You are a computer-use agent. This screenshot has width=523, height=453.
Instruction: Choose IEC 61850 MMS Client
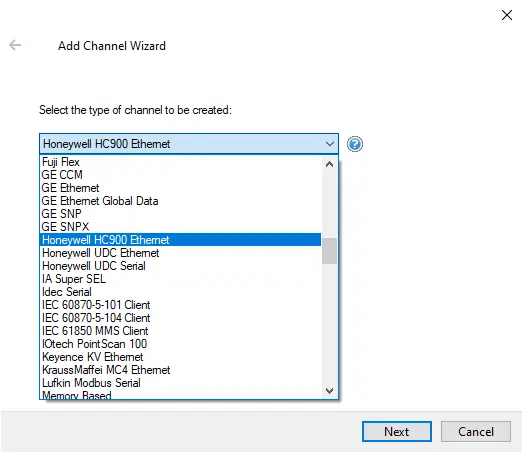click(x=180, y=331)
